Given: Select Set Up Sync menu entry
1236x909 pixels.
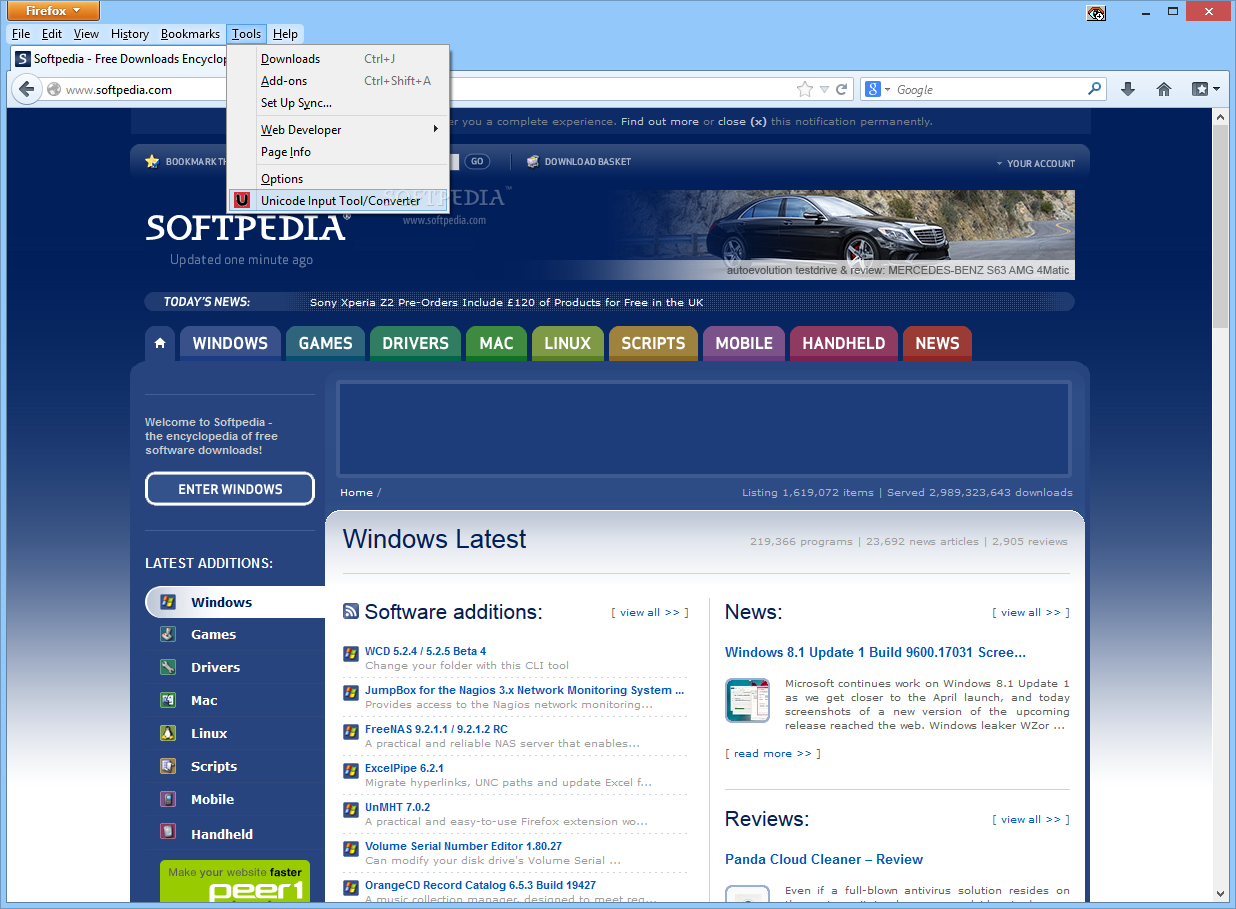Looking at the screenshot, I should pos(339,103).
